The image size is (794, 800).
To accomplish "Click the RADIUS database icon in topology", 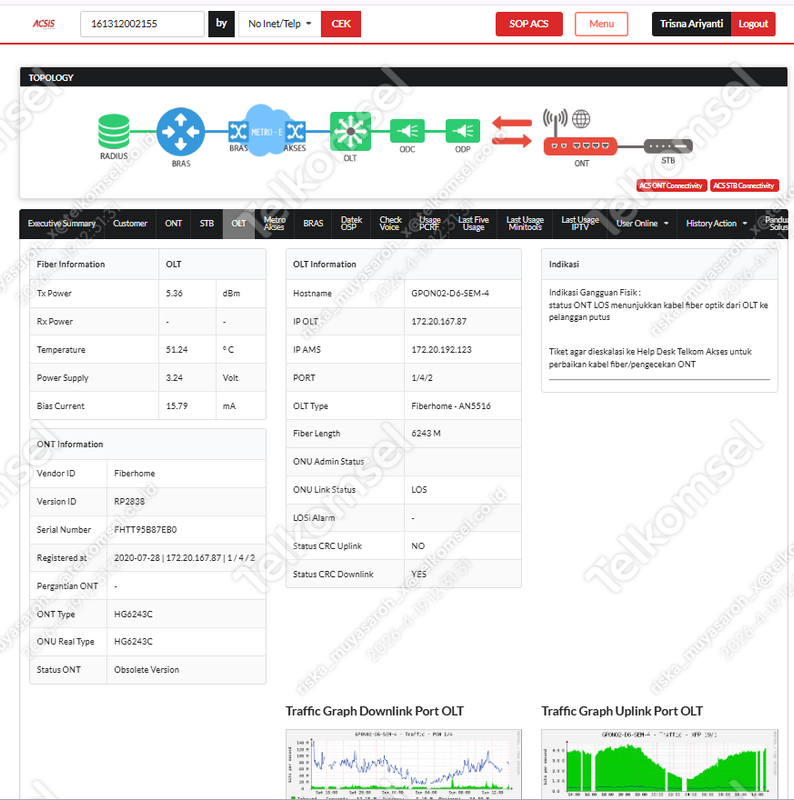I will coord(113,131).
